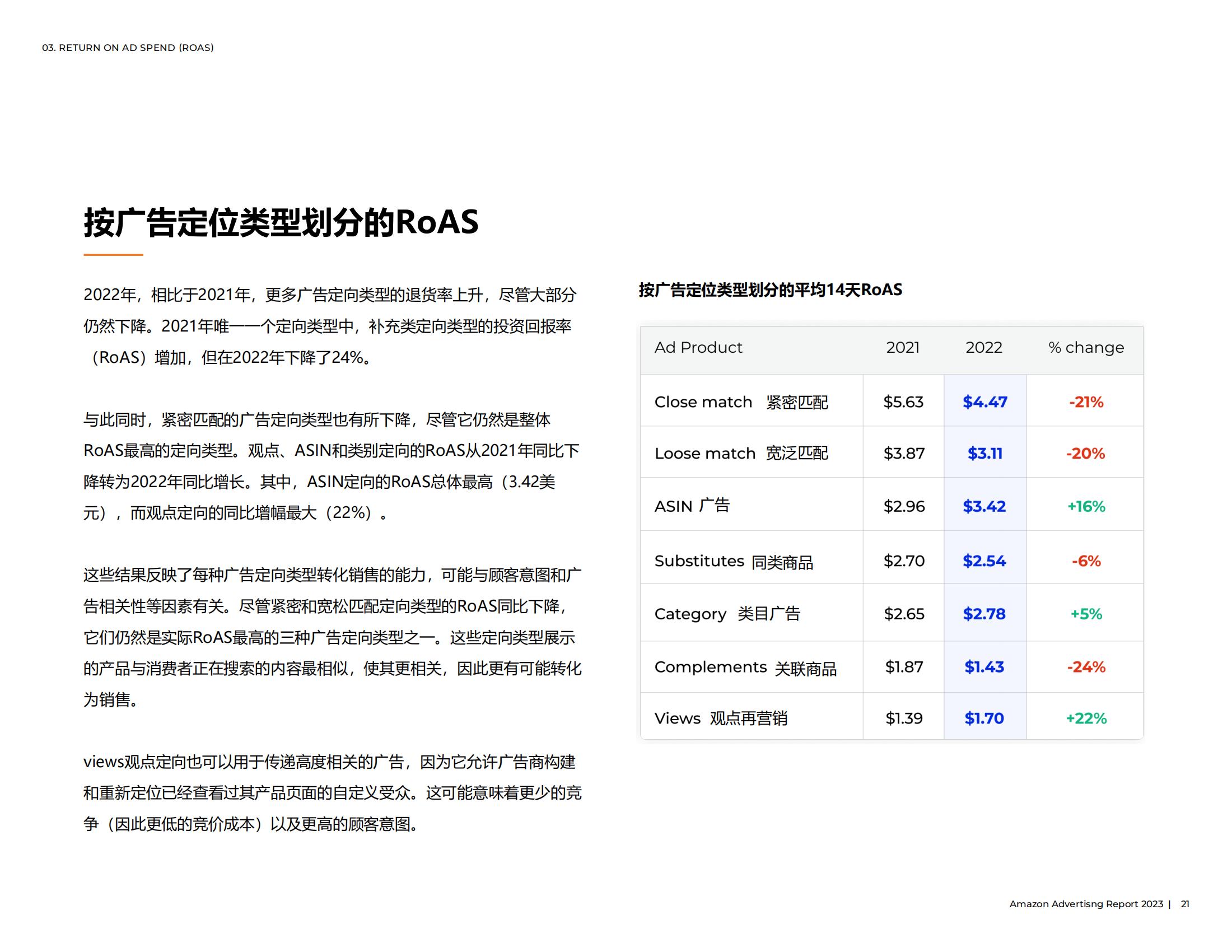Select the "Complements 关联商品" row

(x=746, y=666)
